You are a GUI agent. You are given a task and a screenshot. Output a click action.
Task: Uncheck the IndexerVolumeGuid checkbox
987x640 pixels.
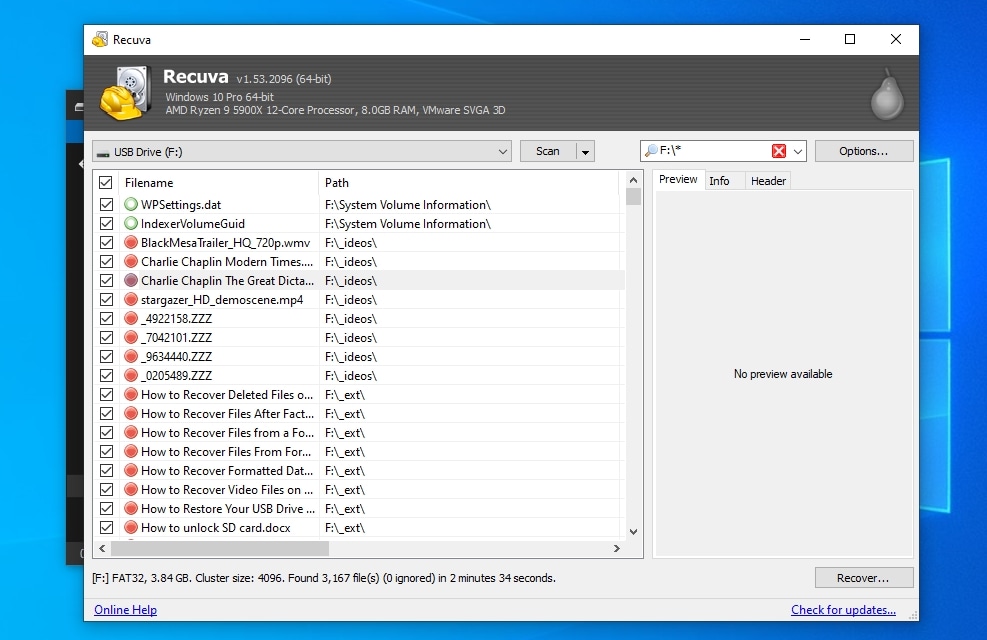click(106, 223)
